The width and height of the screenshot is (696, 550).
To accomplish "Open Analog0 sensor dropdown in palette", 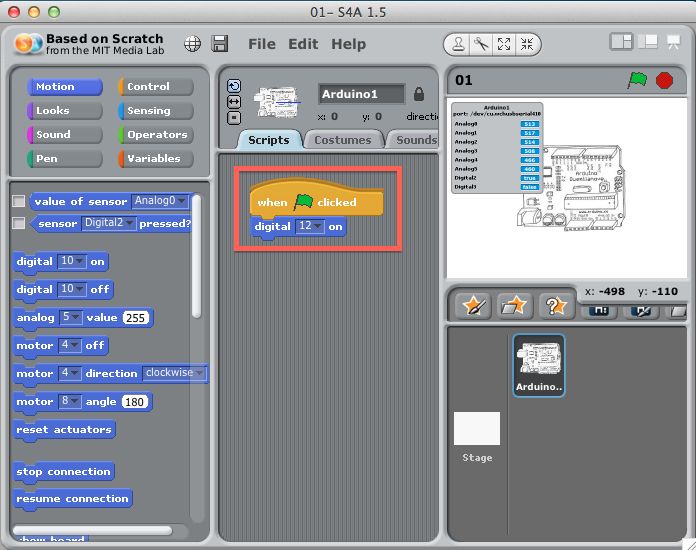I will 160,201.
